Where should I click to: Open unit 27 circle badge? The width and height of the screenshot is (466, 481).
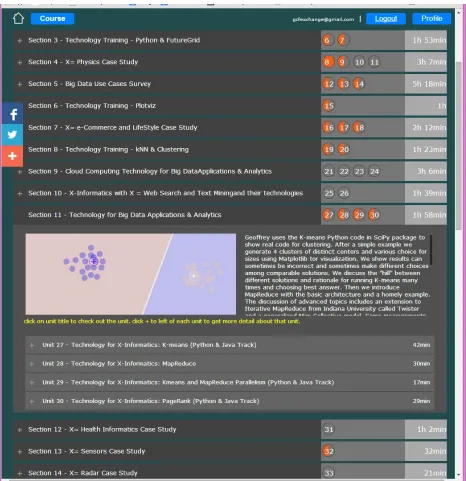click(328, 215)
